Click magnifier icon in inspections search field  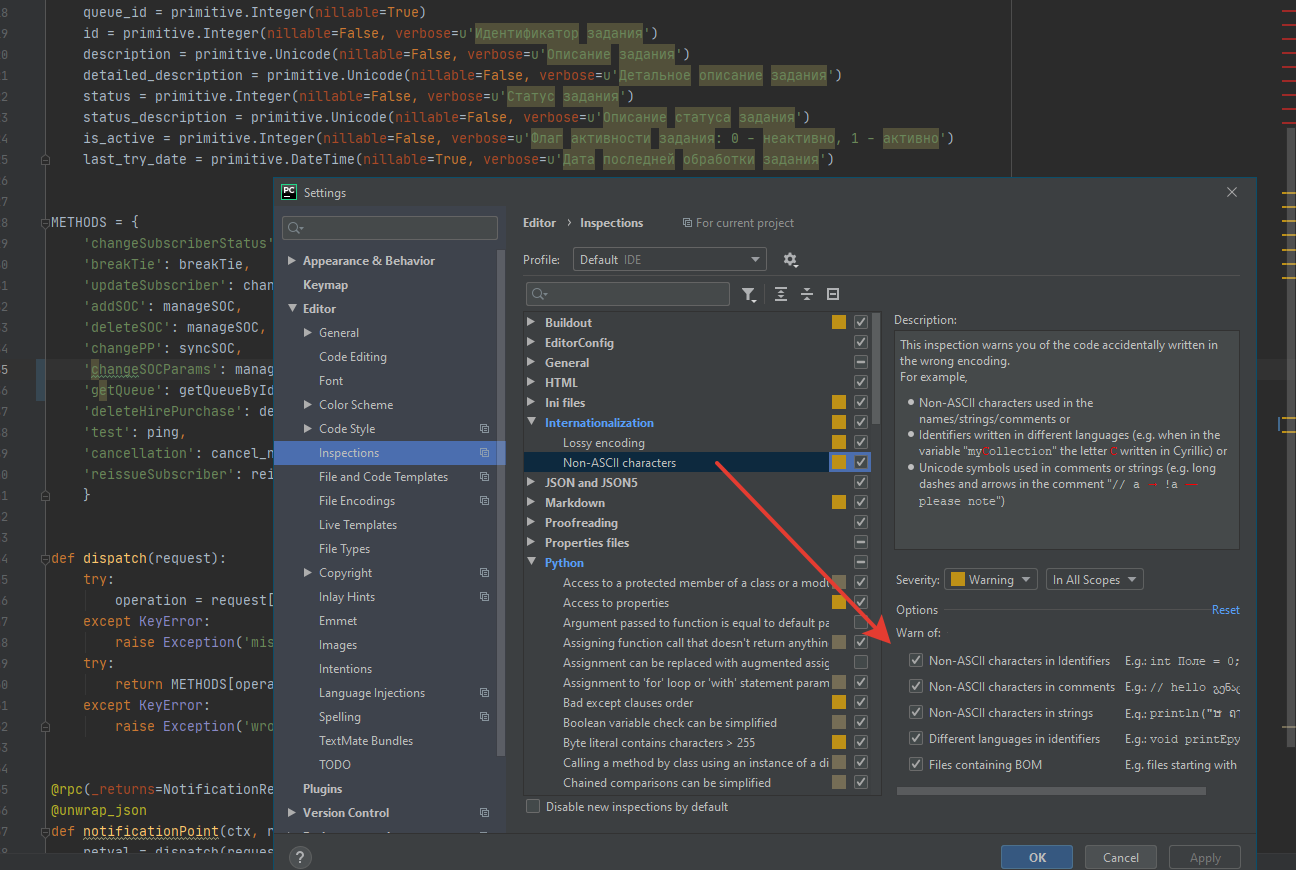point(540,294)
